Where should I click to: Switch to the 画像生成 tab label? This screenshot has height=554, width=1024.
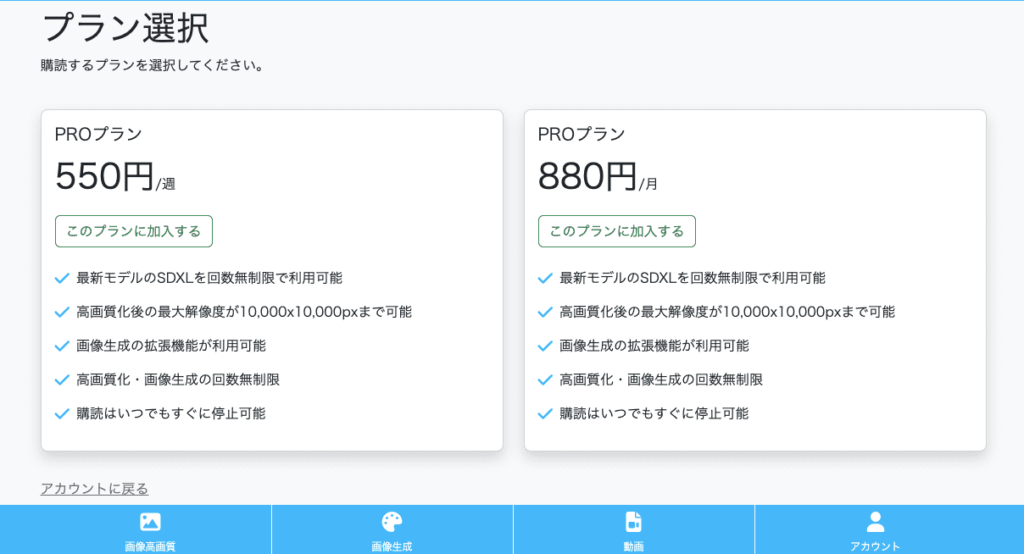pyautogui.click(x=392, y=546)
